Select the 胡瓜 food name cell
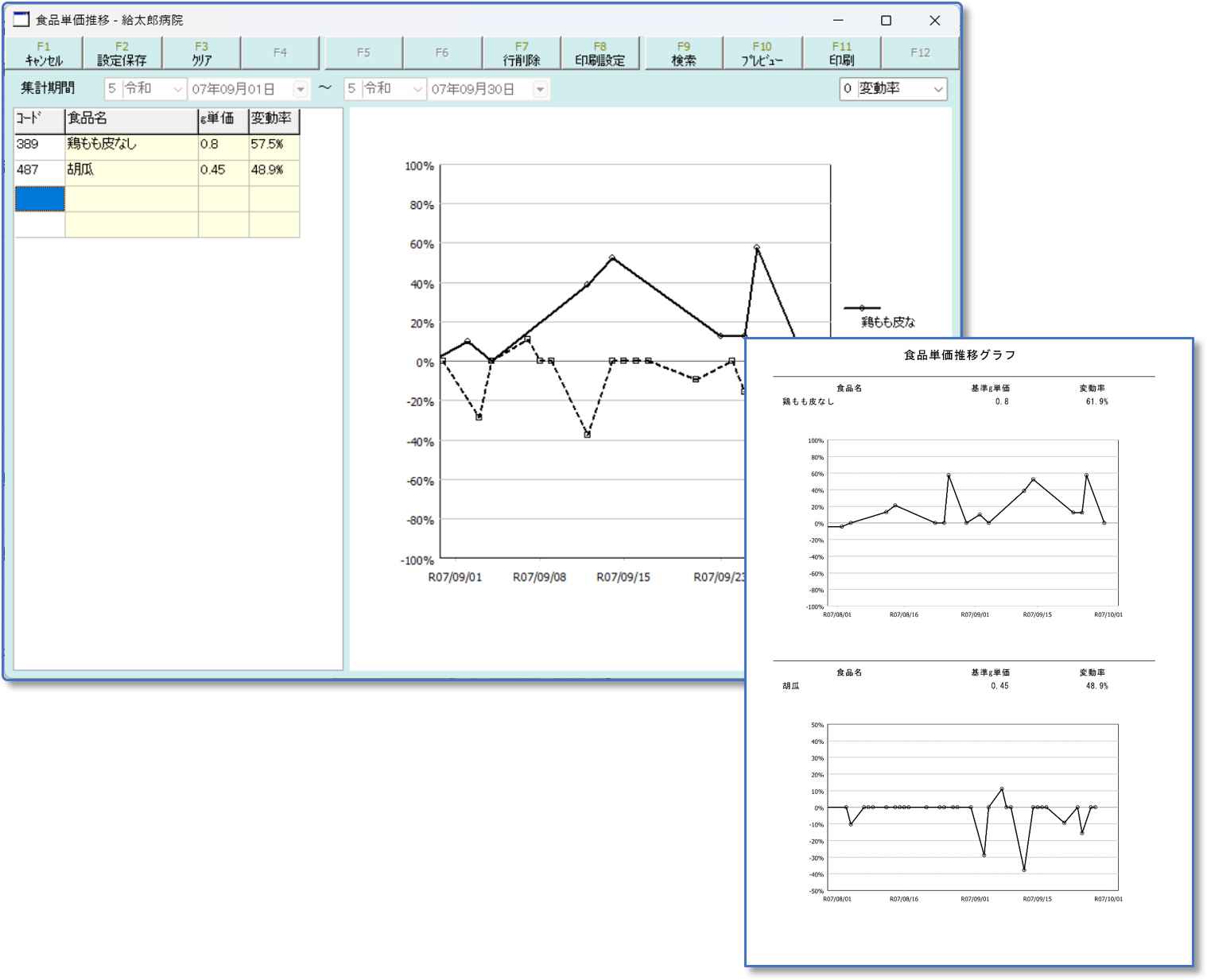This screenshot has width=1207, height=980. tap(131, 170)
